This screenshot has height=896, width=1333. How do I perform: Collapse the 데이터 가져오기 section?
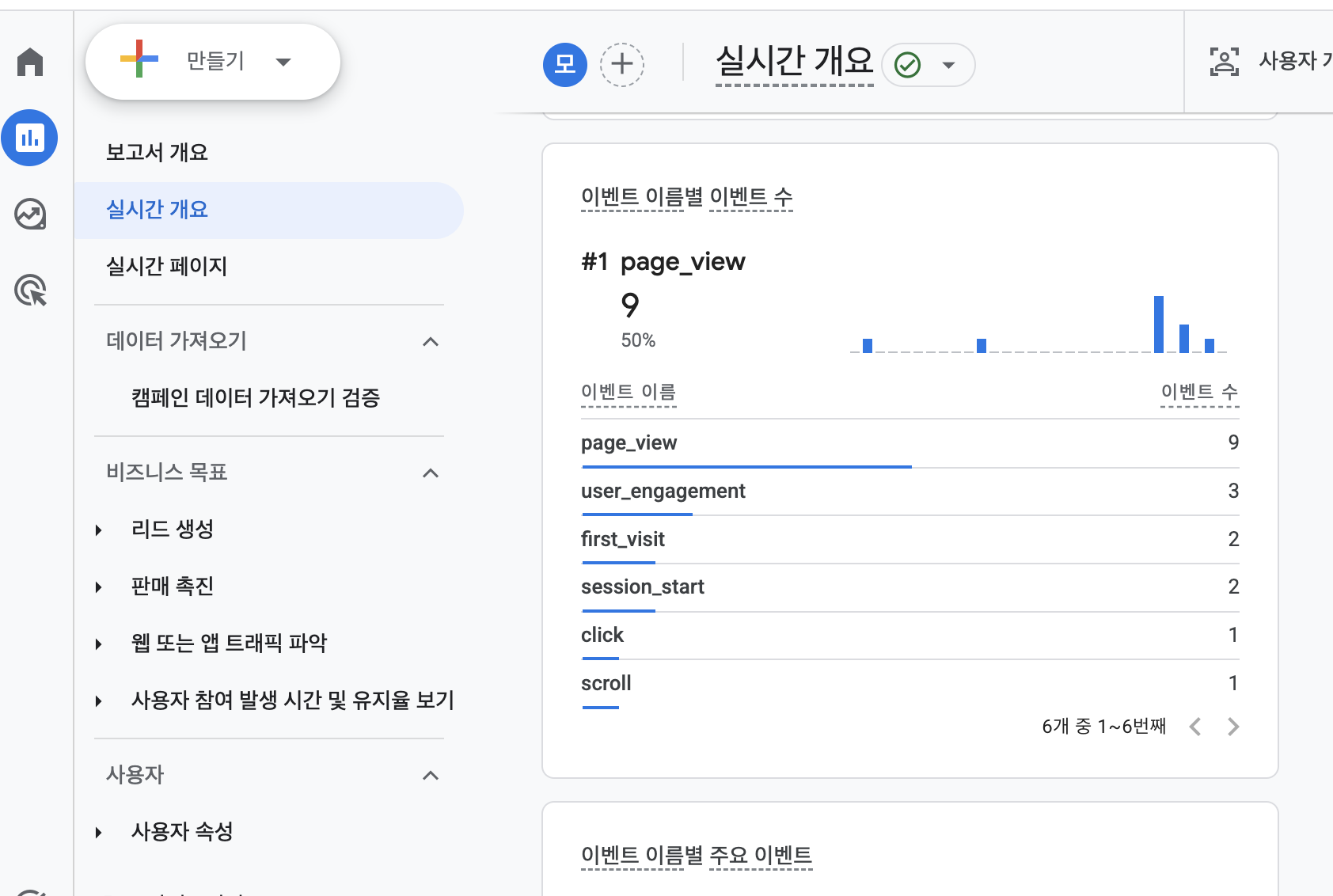pos(431,341)
